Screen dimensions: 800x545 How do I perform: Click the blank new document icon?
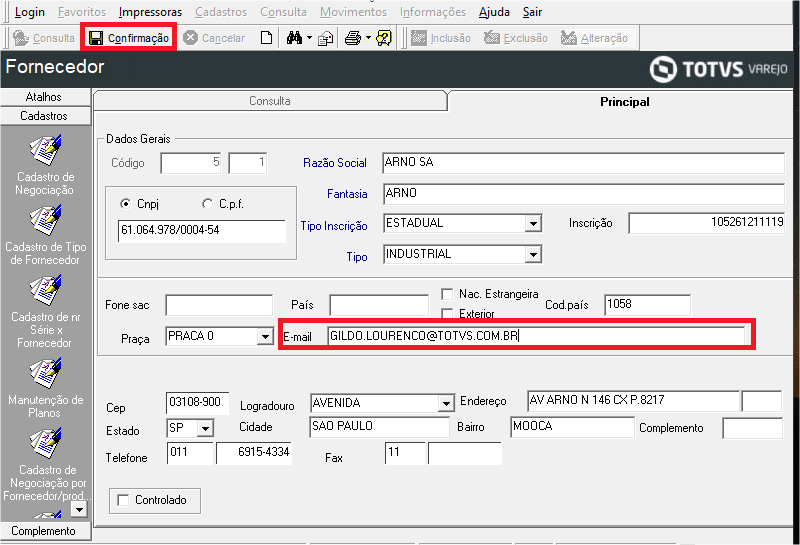point(266,38)
